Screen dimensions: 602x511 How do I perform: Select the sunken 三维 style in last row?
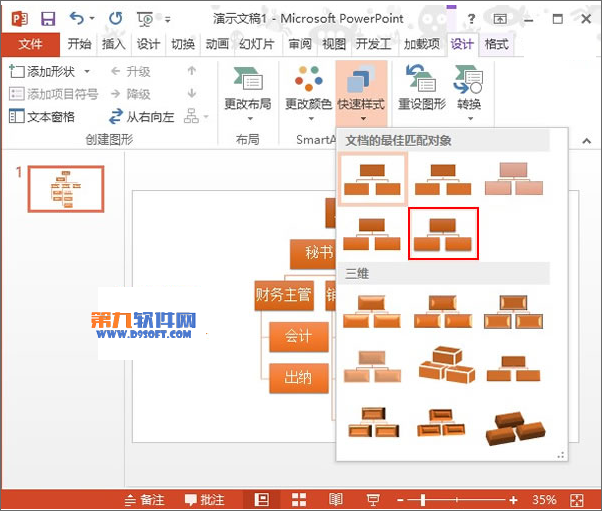click(x=372, y=422)
